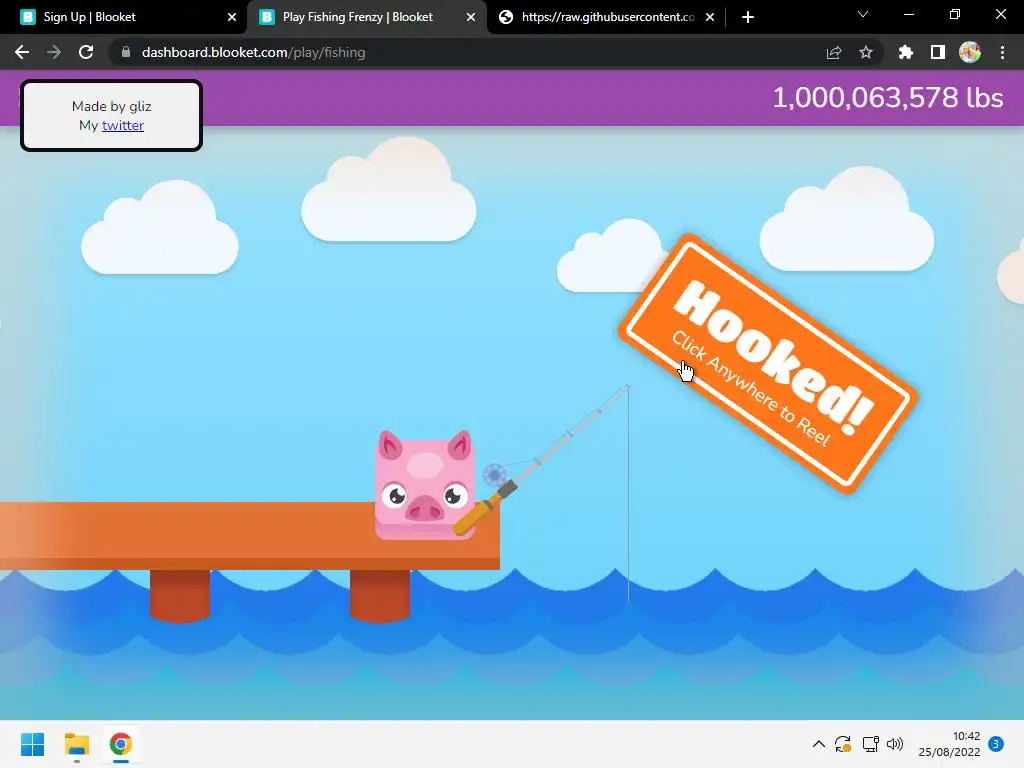Open the Windows Start menu

[x=32, y=744]
